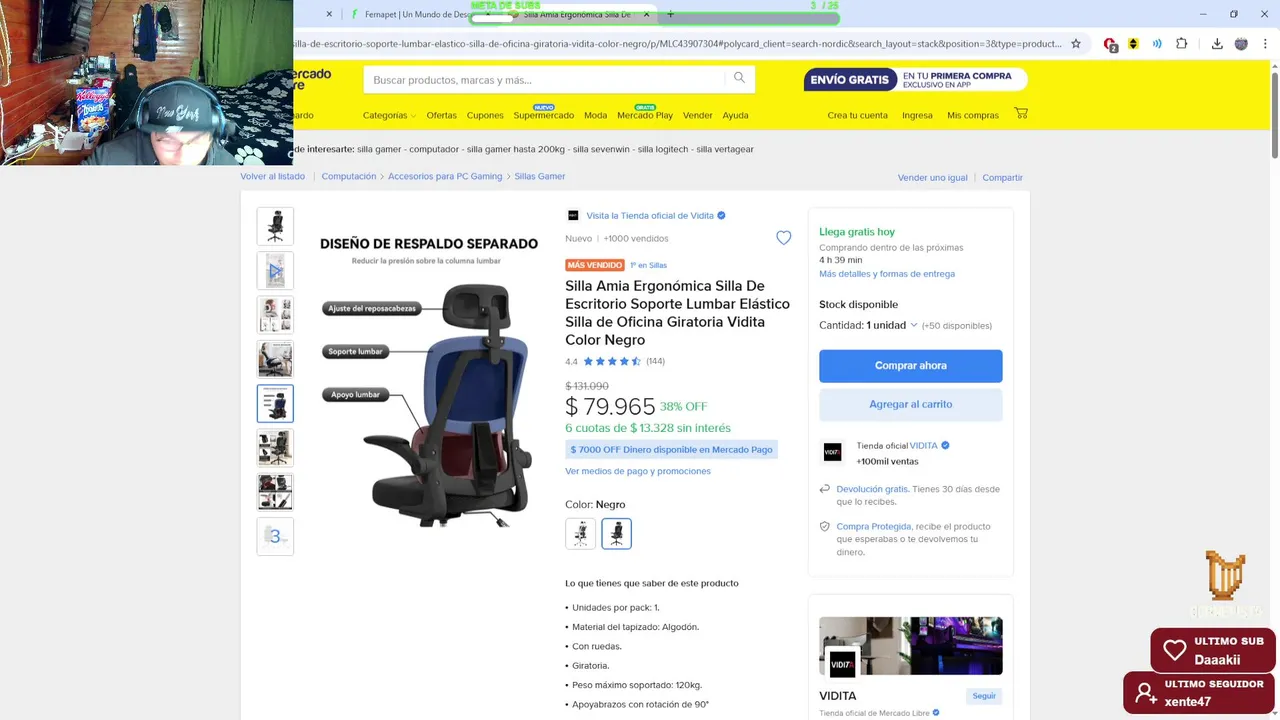This screenshot has width=1280, height=720.
Task: Open Ayuda in the navigation bar
Action: coord(735,115)
